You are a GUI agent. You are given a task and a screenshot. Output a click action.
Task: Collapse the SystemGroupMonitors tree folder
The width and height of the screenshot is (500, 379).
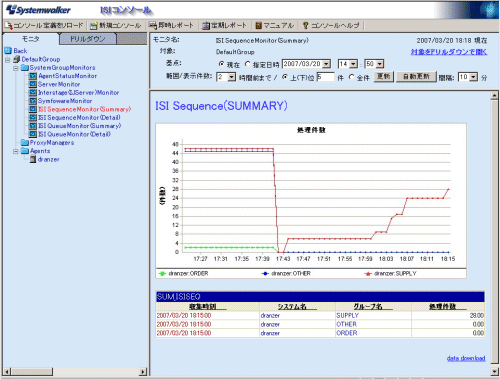pyautogui.click(x=16, y=68)
